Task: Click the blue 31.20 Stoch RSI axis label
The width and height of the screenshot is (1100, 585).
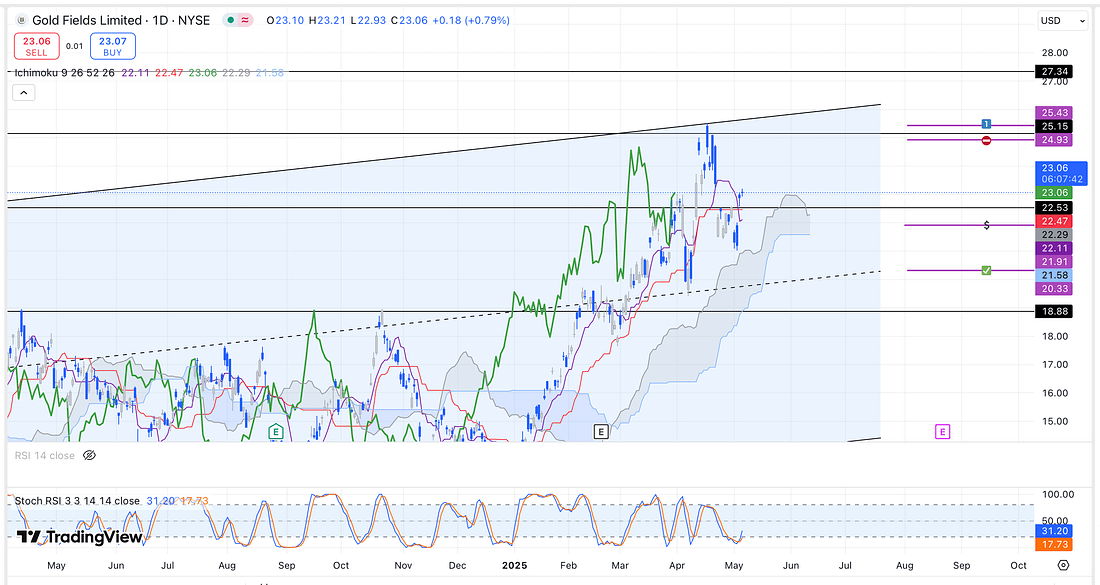Action: click(x=1054, y=531)
